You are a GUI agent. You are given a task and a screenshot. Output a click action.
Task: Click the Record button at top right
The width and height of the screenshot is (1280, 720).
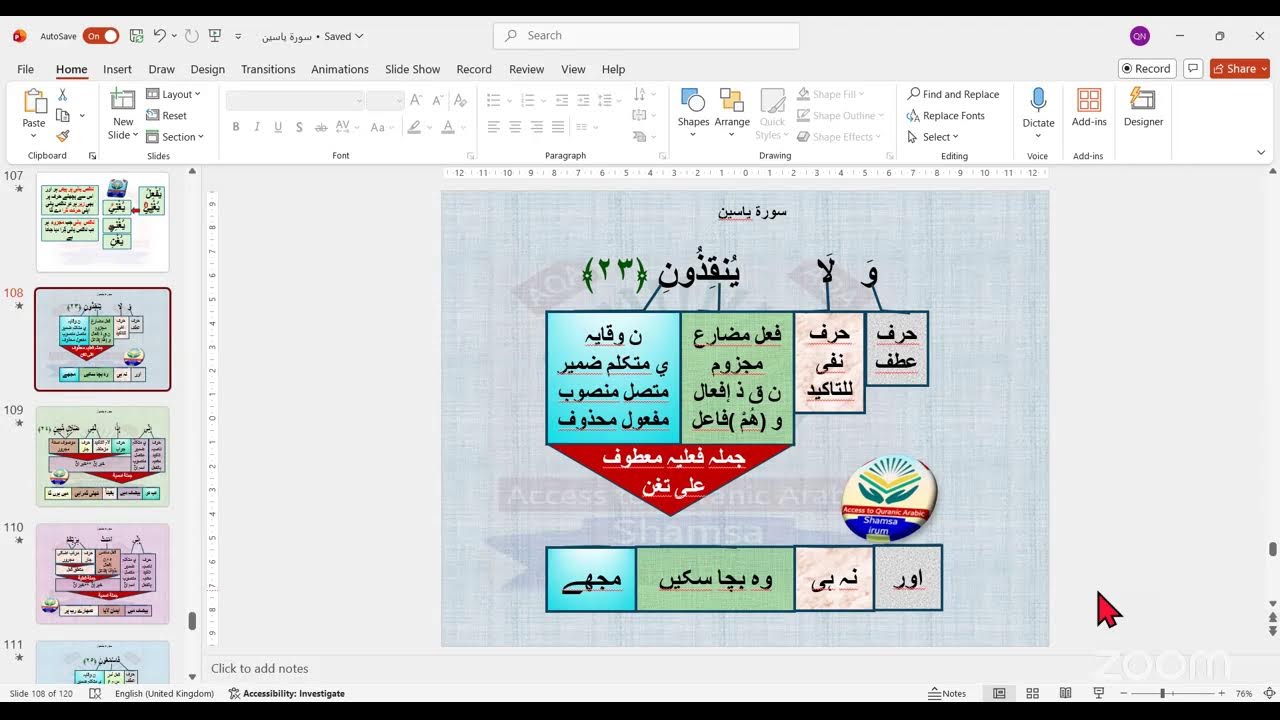point(1146,69)
